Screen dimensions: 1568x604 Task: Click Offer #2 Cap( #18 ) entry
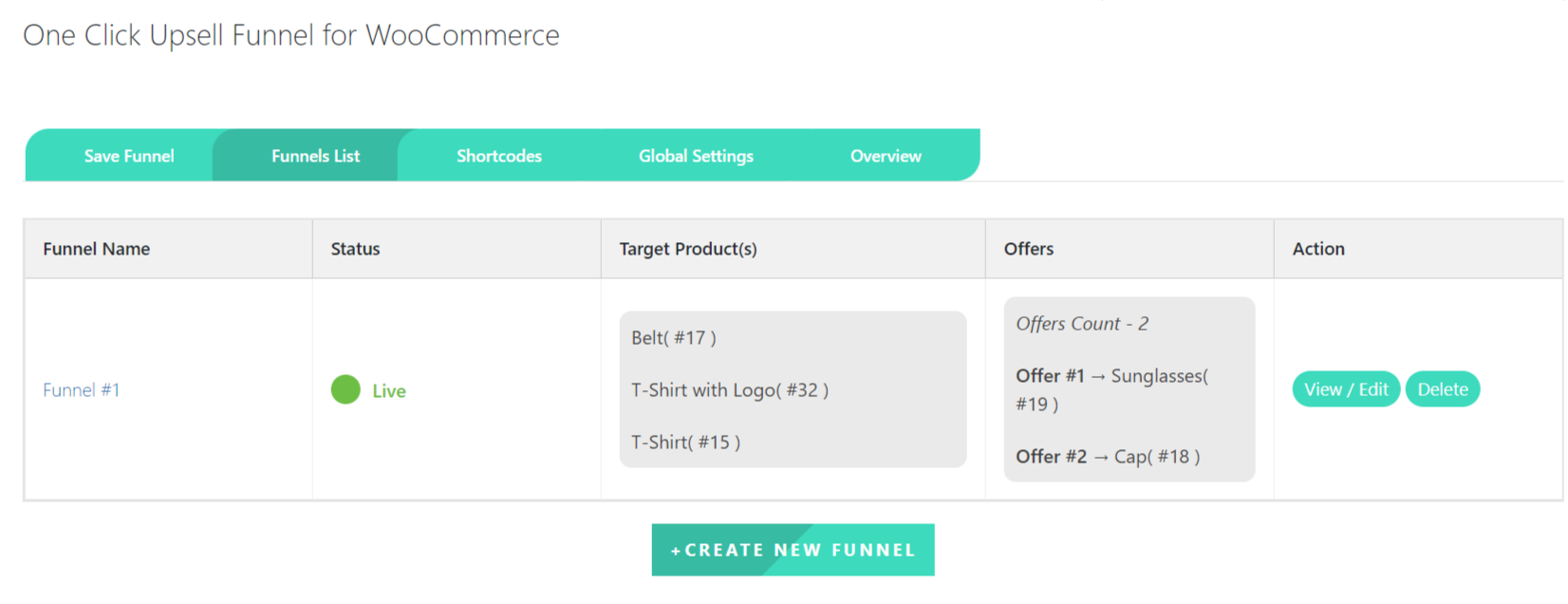(1108, 457)
